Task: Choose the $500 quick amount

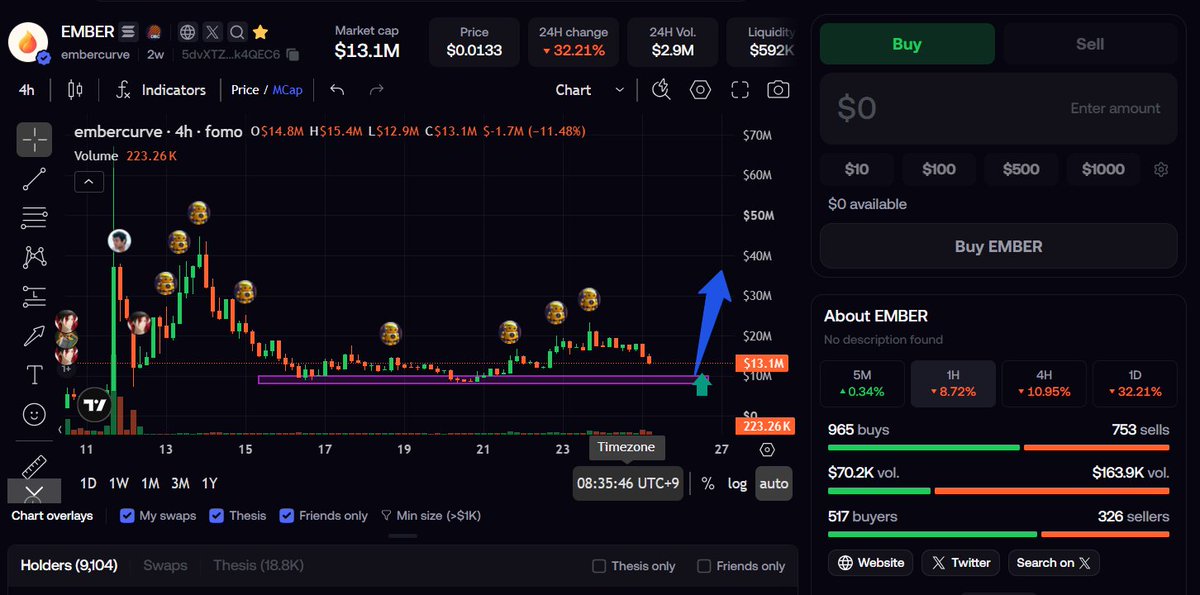Action: 1021,169
